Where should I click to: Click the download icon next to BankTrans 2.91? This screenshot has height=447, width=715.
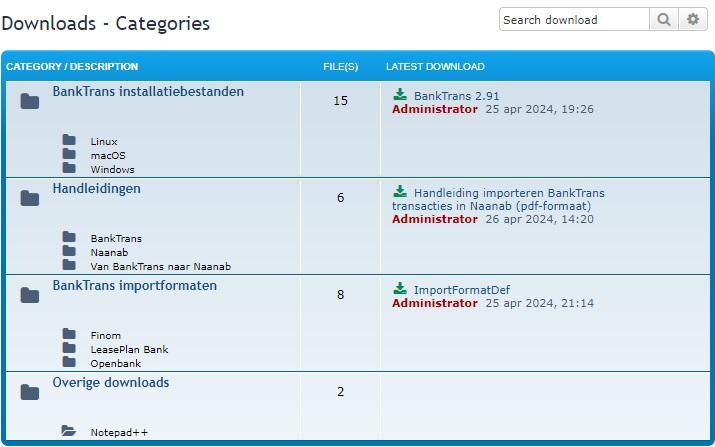(x=400, y=95)
